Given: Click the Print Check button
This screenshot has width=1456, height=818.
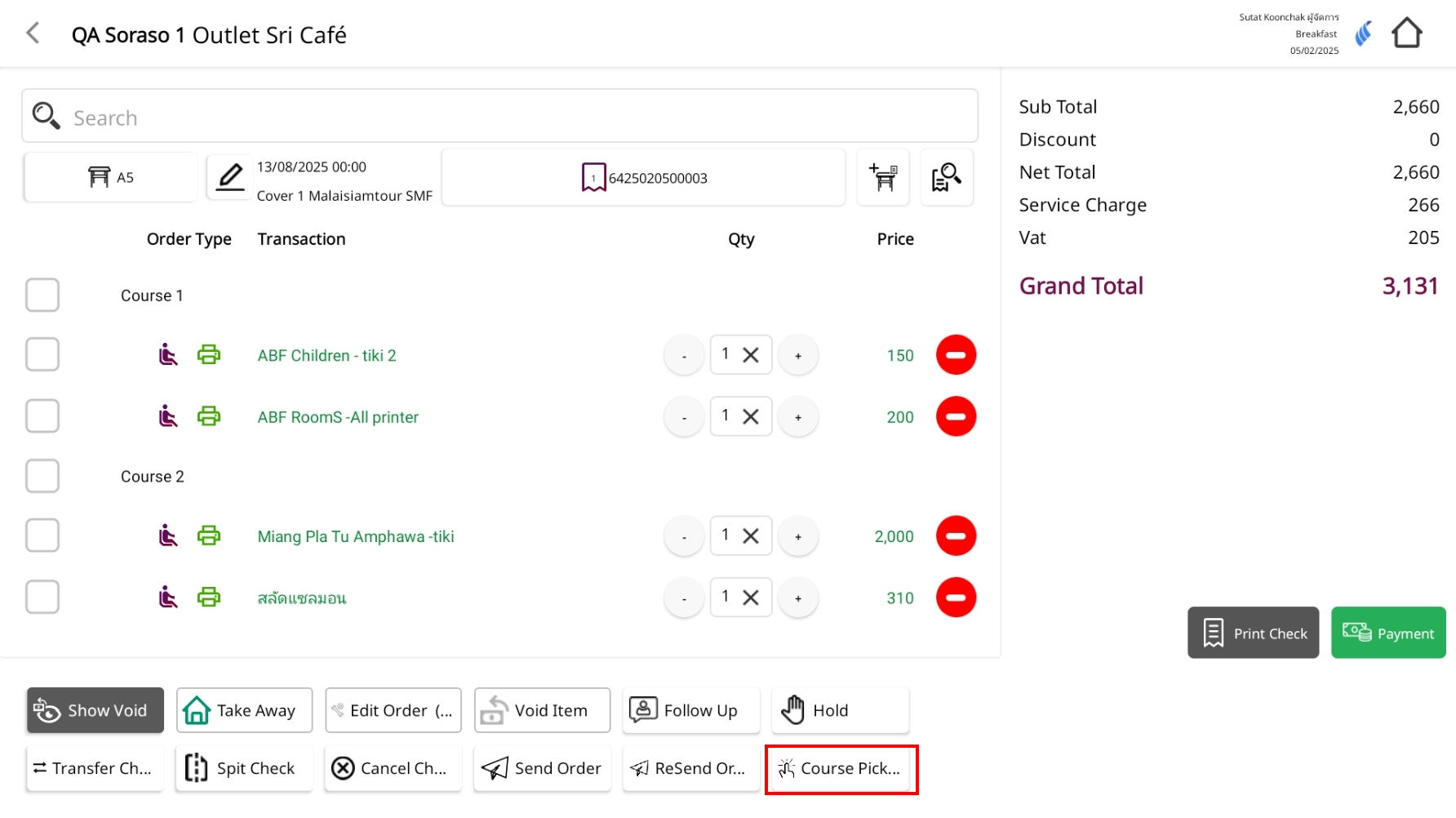Looking at the screenshot, I should click(x=1253, y=633).
